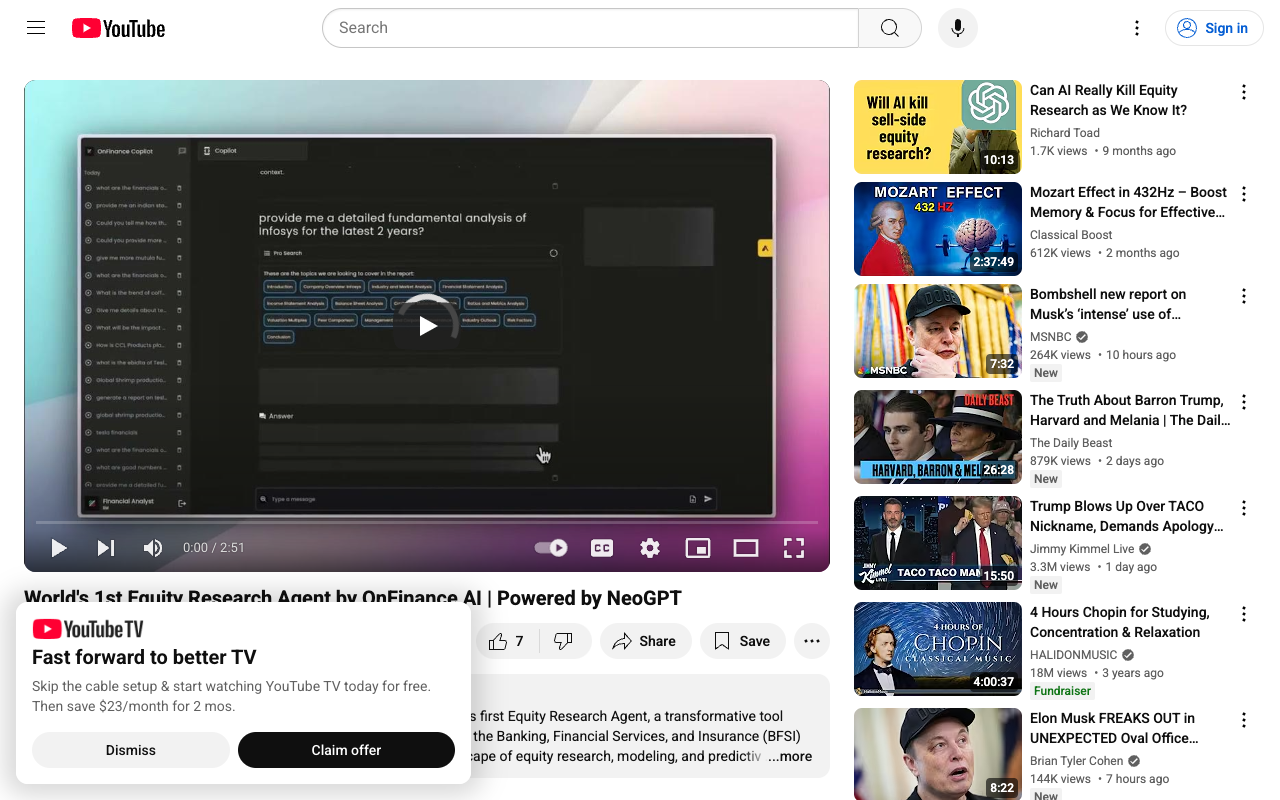Mute the video volume
The width and height of the screenshot is (1280, 800).
pos(153,547)
